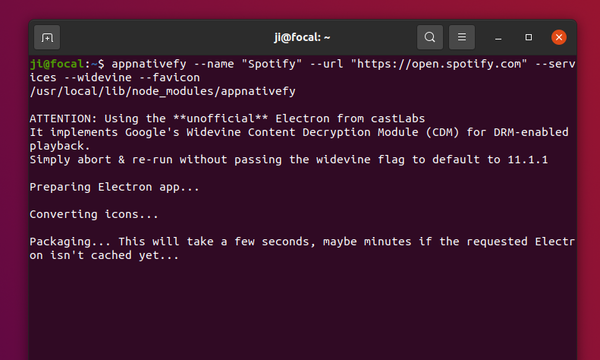The width and height of the screenshot is (600, 360).
Task: Click the **unofficial** word in the warning
Action: 220,119
